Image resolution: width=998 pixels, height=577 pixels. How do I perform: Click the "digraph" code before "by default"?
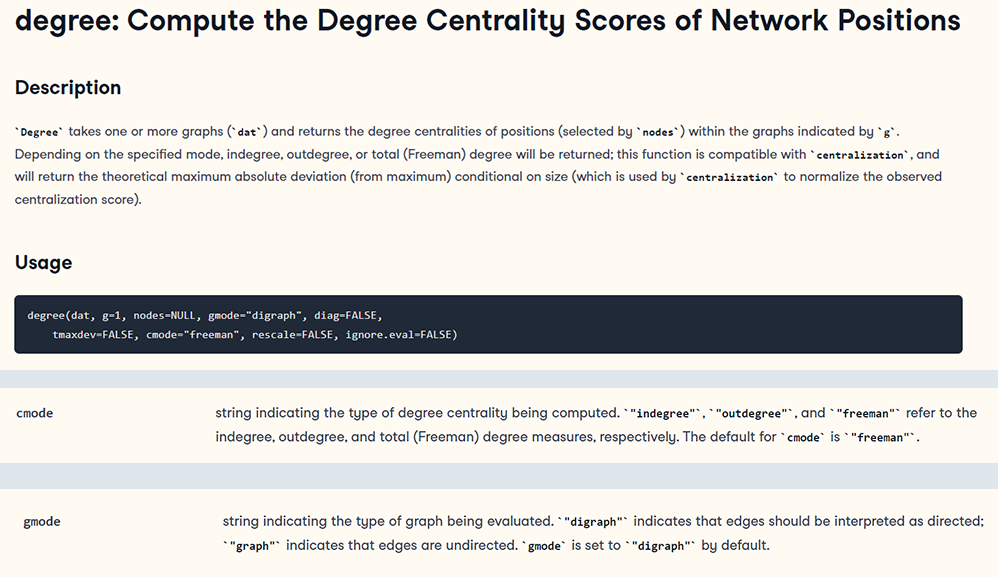(659, 546)
